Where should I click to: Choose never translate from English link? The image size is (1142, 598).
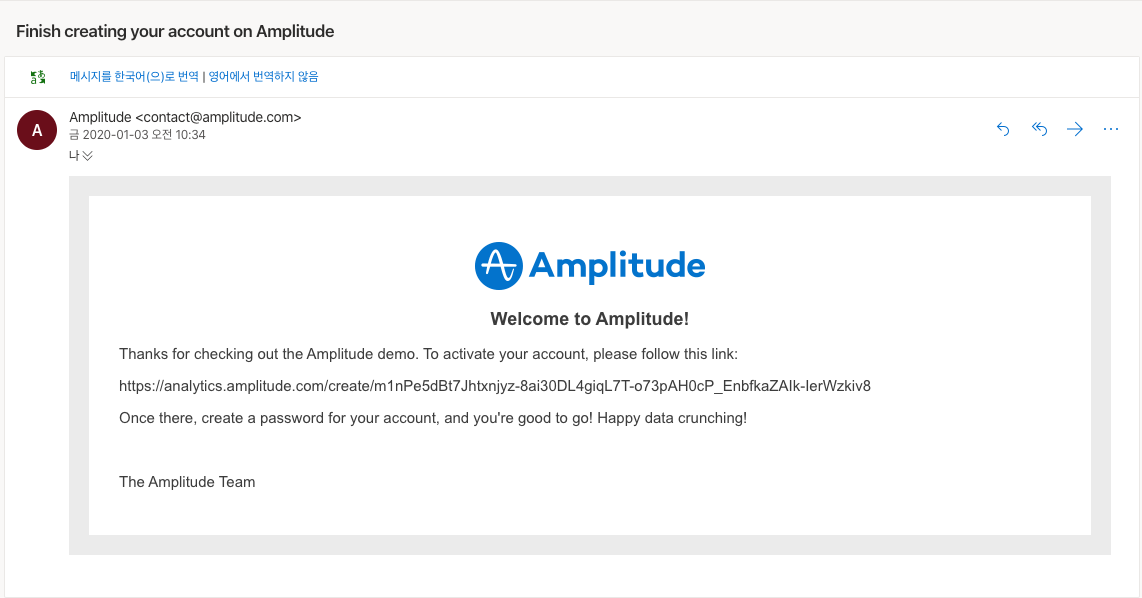point(264,76)
